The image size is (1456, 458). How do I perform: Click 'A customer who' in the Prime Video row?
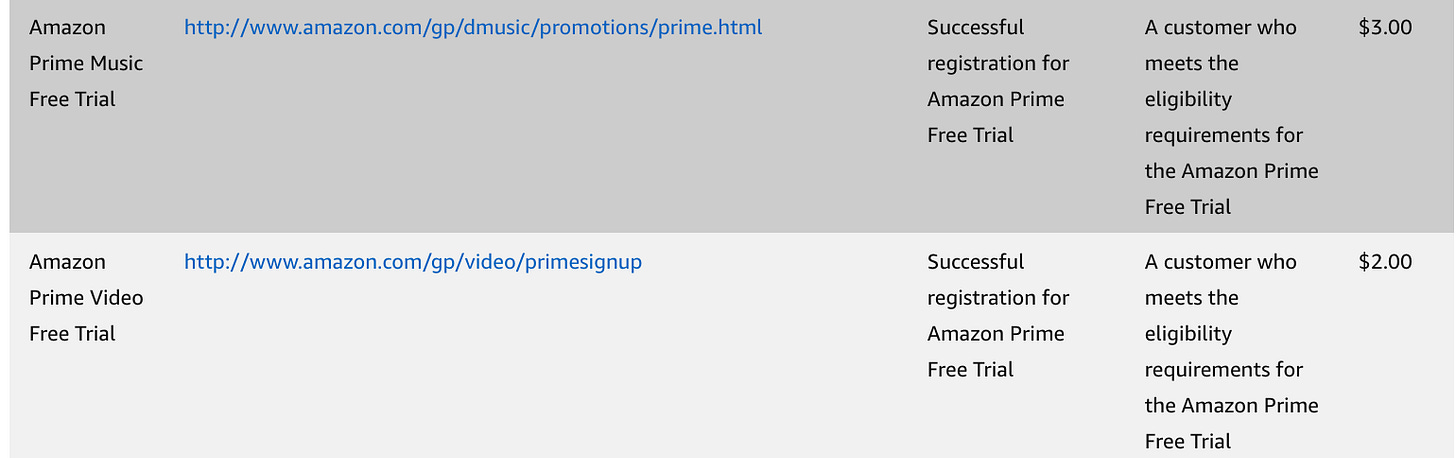click(x=1220, y=262)
